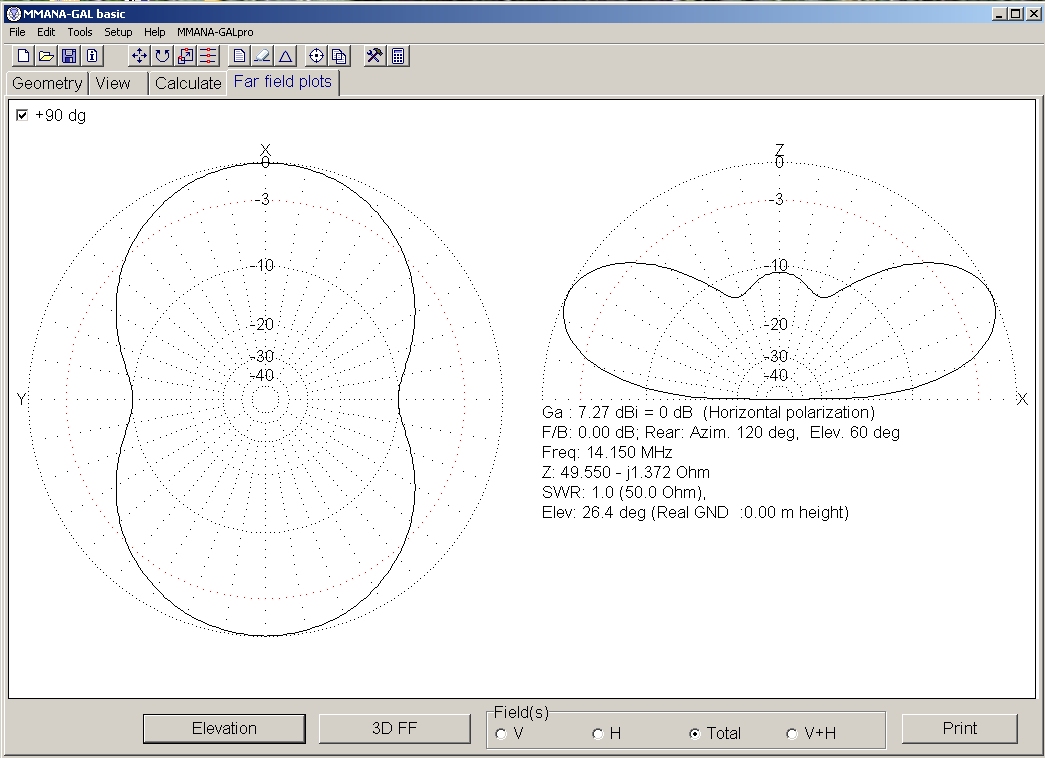Click the four-arrow move icon
The width and height of the screenshot is (1045, 758).
[139, 56]
